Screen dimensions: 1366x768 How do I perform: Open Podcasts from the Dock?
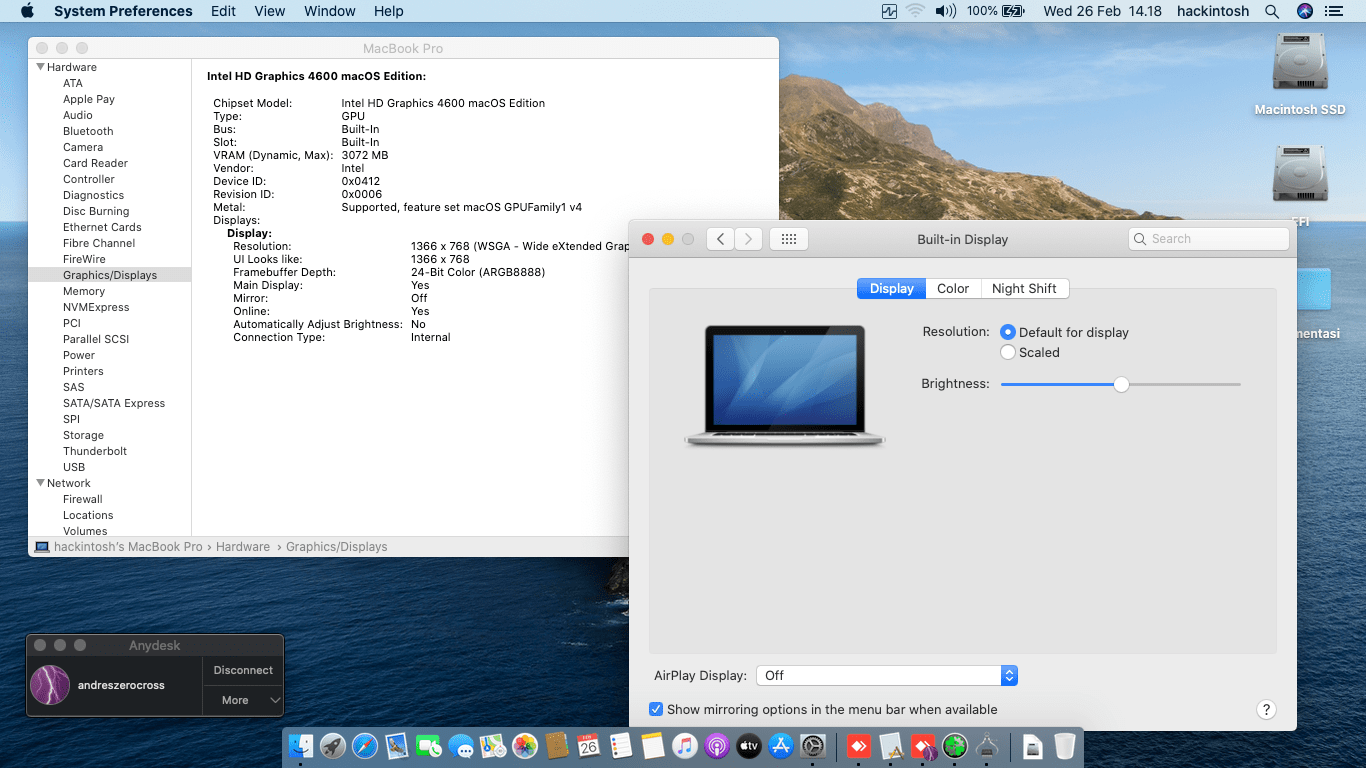(x=717, y=746)
